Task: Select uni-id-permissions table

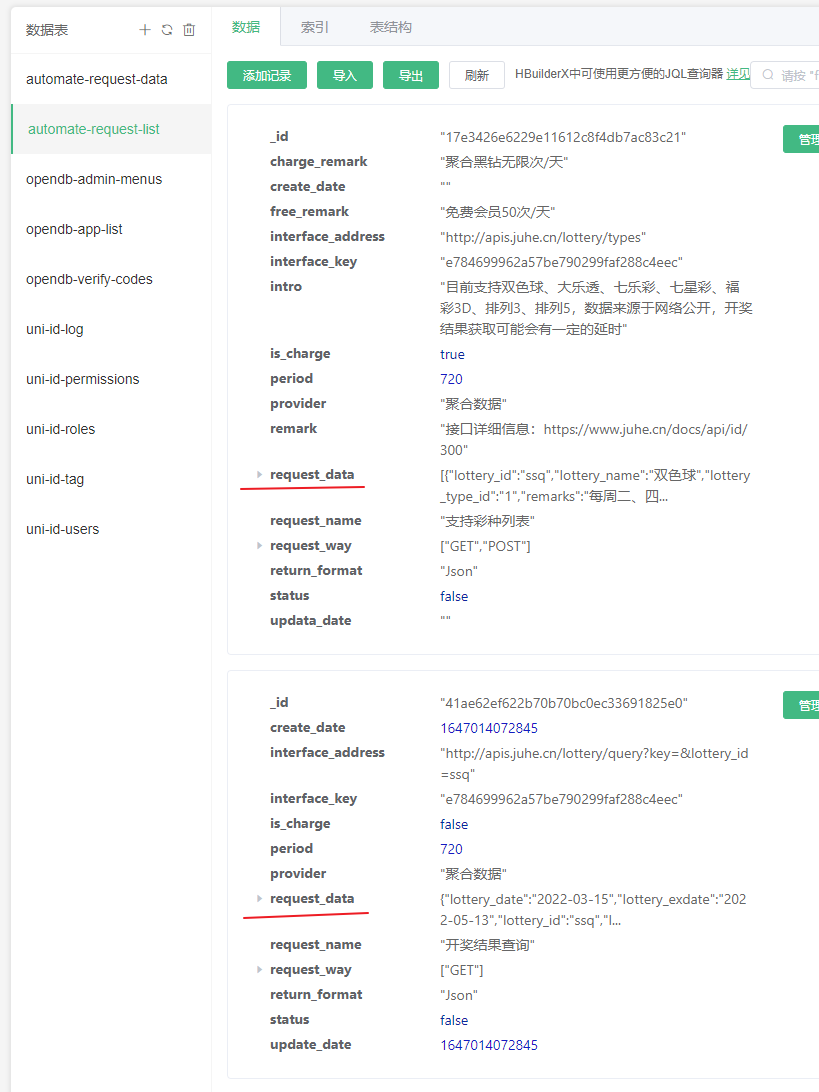Action: point(111,379)
